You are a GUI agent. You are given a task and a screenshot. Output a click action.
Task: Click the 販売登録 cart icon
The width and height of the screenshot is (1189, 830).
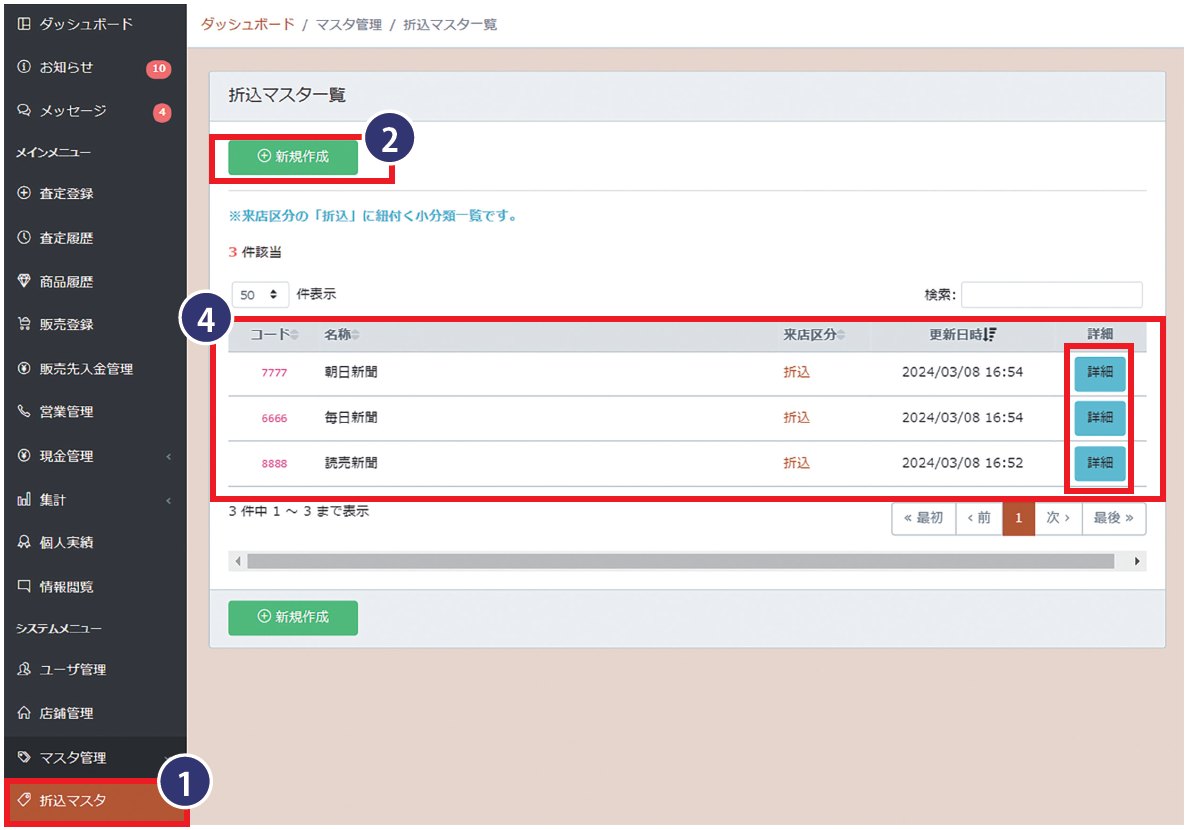24,325
